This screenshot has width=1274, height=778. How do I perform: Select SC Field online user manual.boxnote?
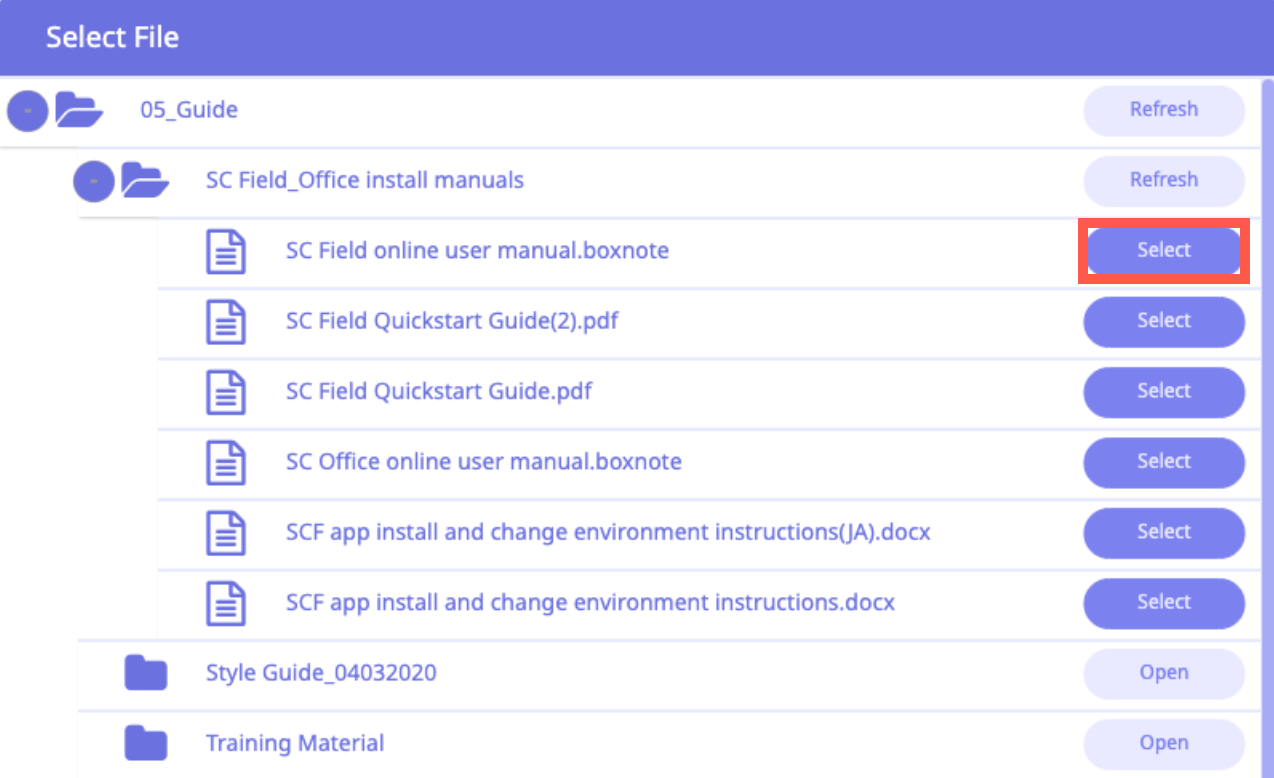click(x=1163, y=251)
